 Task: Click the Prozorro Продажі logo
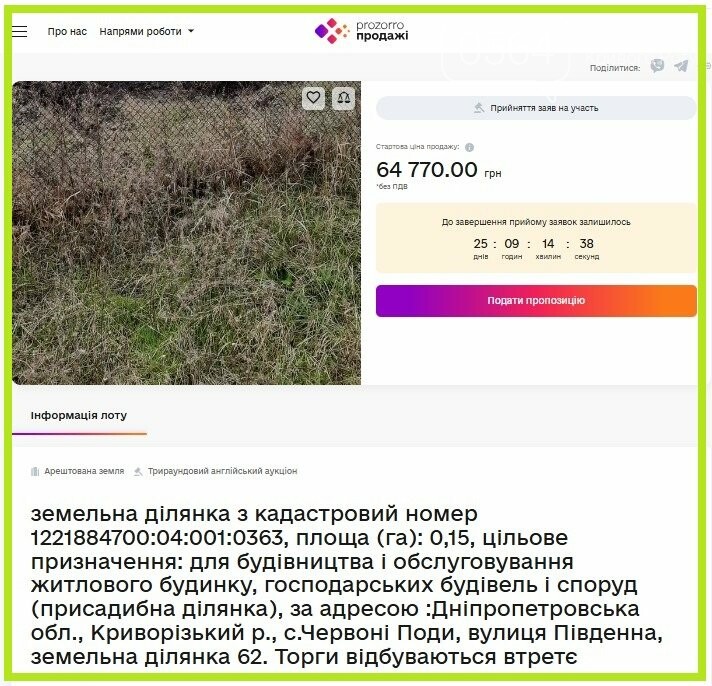pyautogui.click(x=361, y=31)
